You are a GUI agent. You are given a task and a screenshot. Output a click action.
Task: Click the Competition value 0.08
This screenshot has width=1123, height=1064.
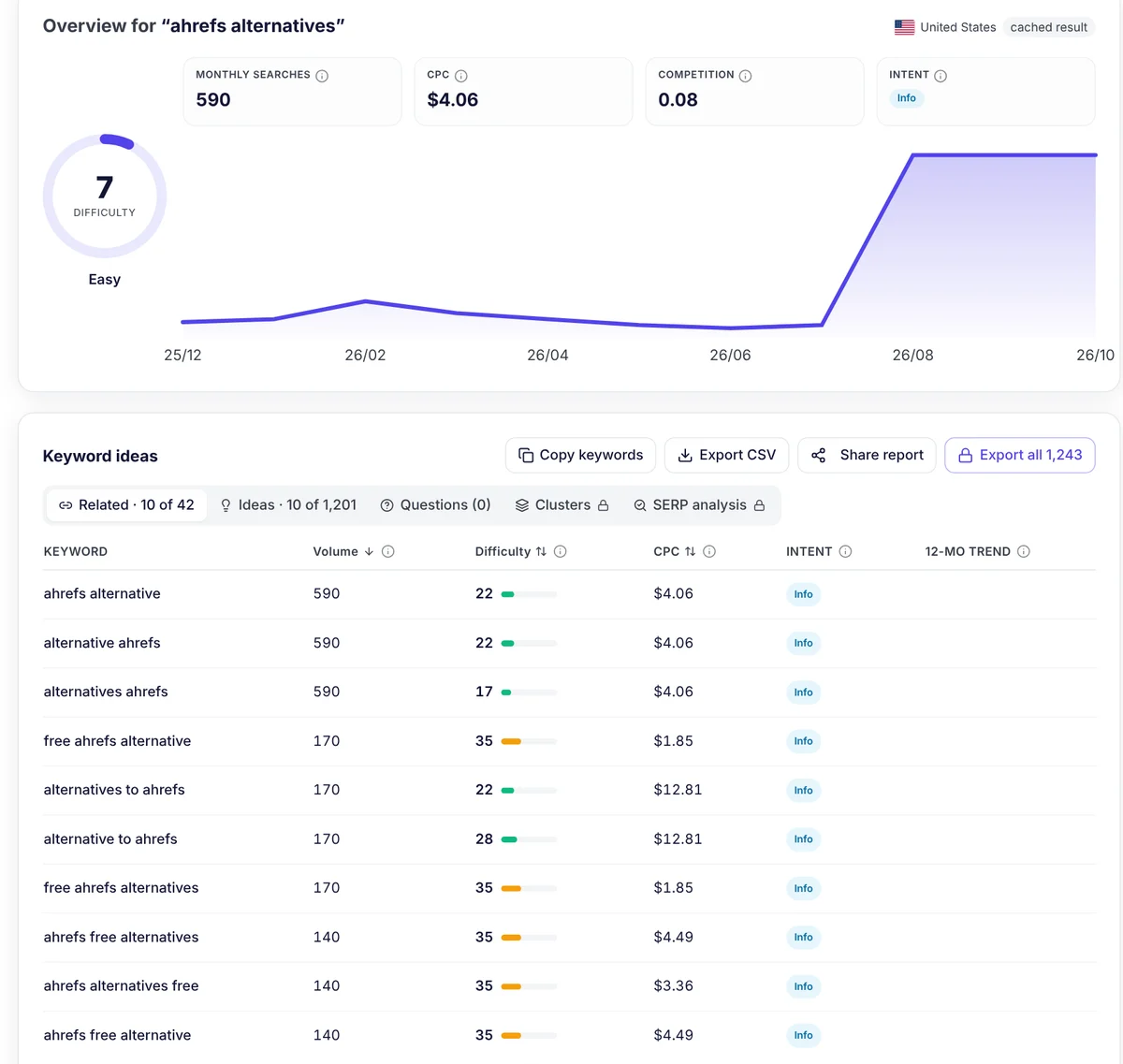coord(678,100)
